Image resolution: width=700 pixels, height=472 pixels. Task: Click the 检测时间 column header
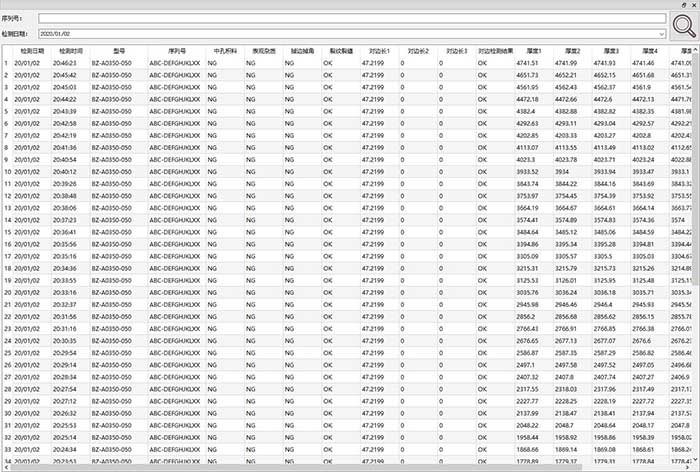[x=70, y=50]
